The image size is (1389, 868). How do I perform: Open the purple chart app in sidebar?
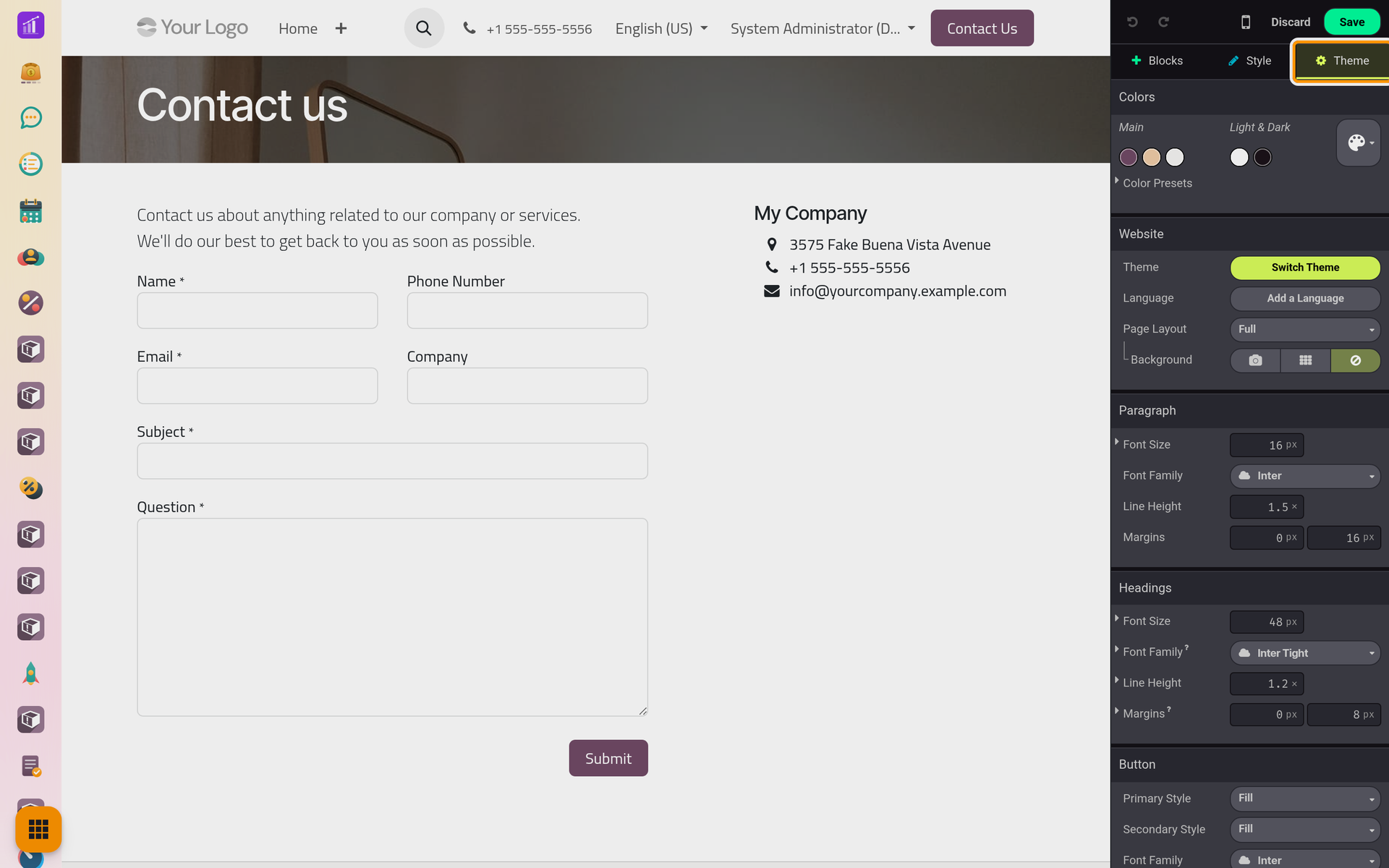(x=30, y=25)
